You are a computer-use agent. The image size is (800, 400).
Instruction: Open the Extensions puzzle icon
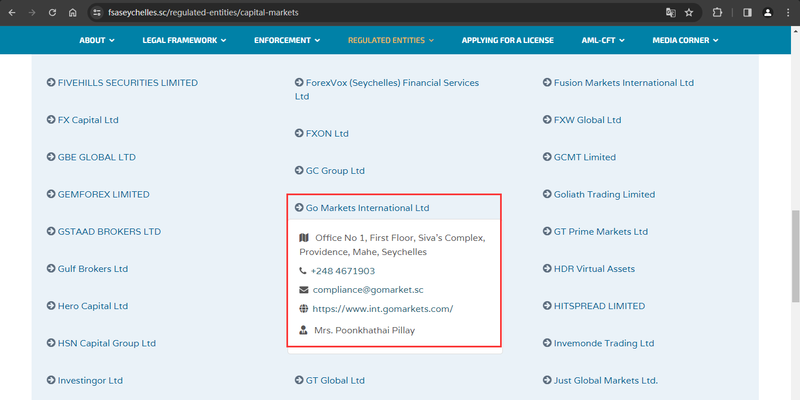pyautogui.click(x=717, y=13)
